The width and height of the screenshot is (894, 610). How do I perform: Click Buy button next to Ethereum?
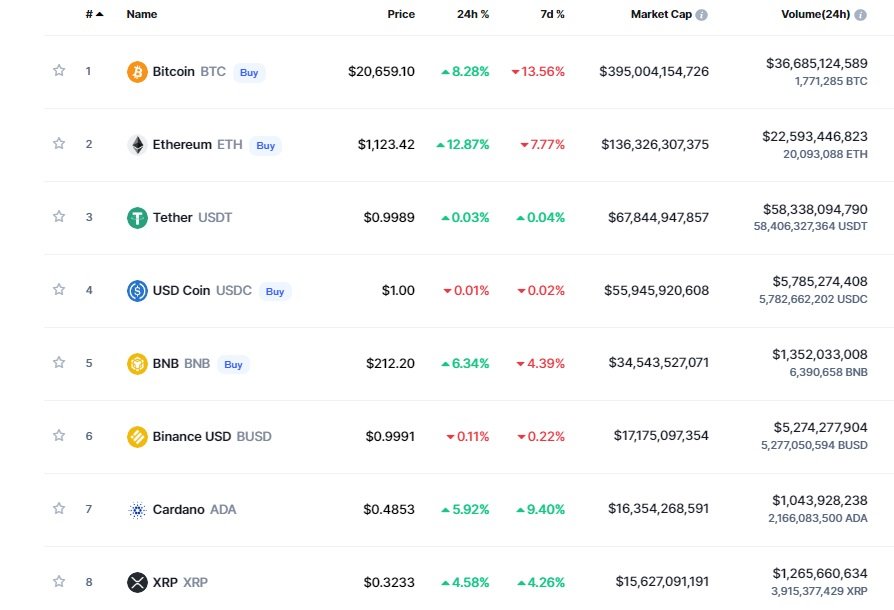point(266,145)
